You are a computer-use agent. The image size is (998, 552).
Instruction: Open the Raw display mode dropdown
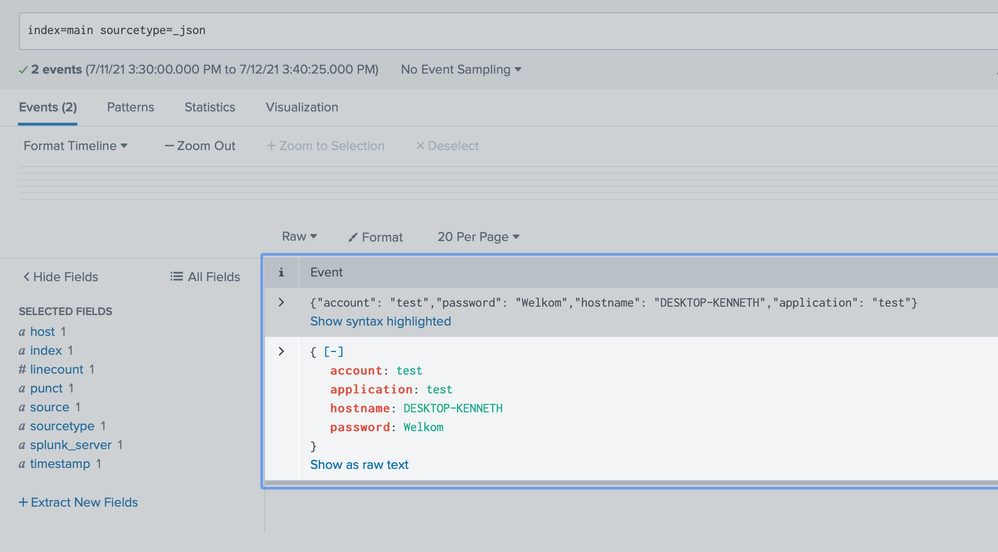click(299, 237)
